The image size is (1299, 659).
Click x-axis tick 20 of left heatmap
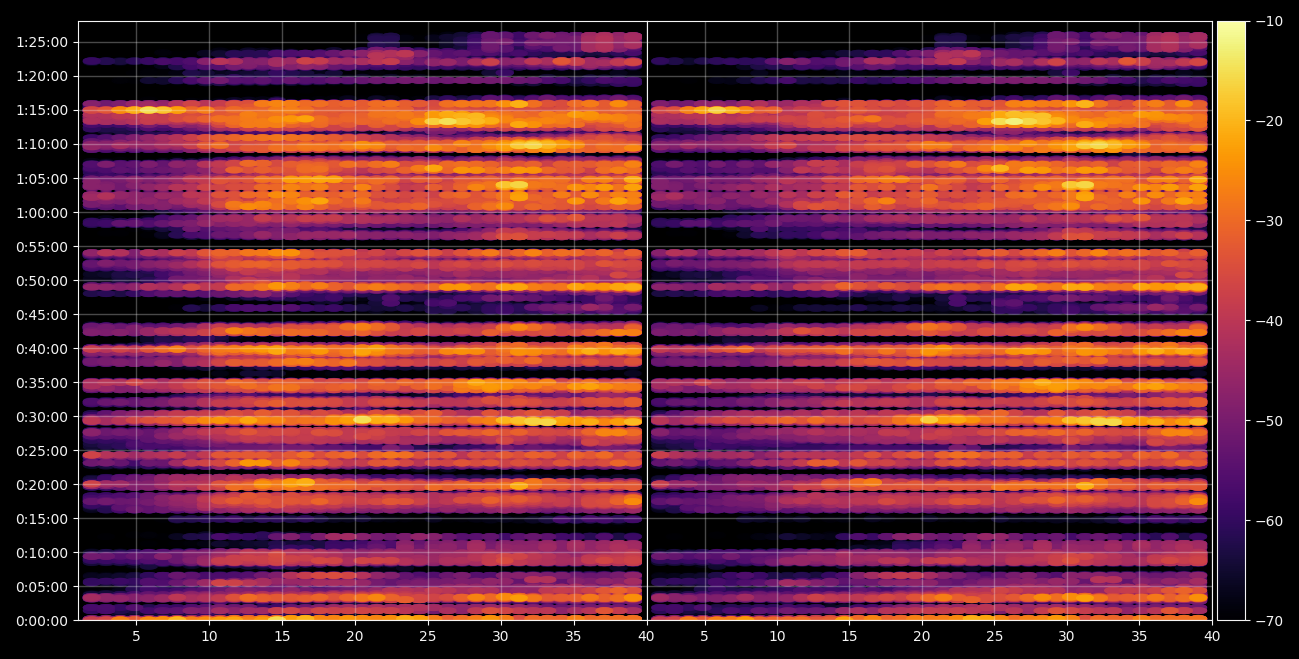coord(355,636)
